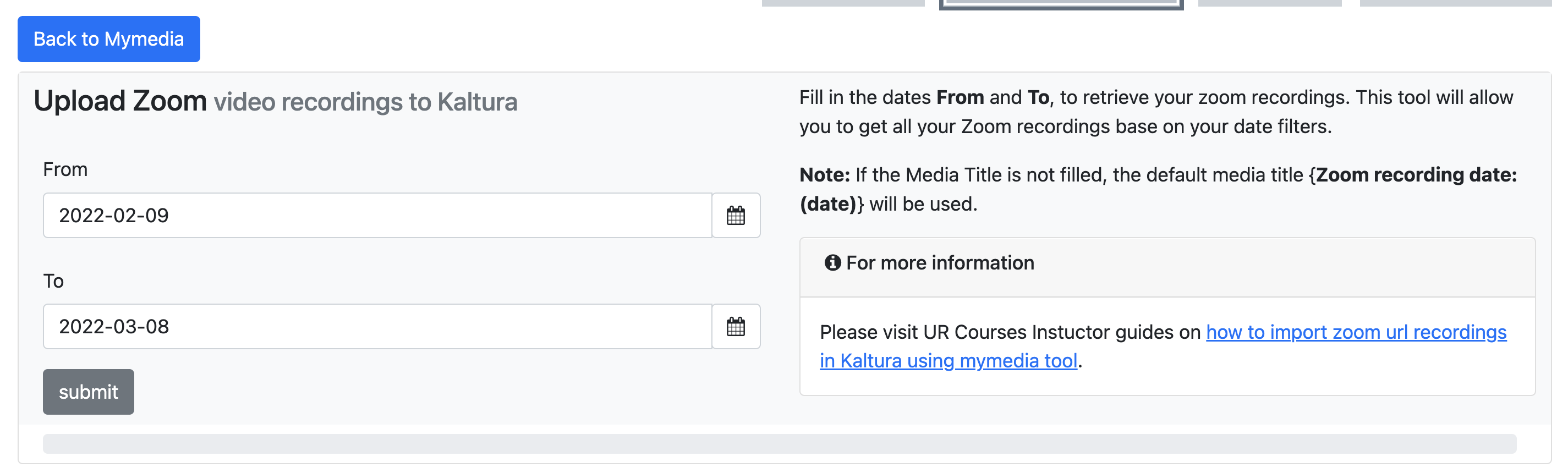
Task: Click the To field label
Action: pos(53,280)
